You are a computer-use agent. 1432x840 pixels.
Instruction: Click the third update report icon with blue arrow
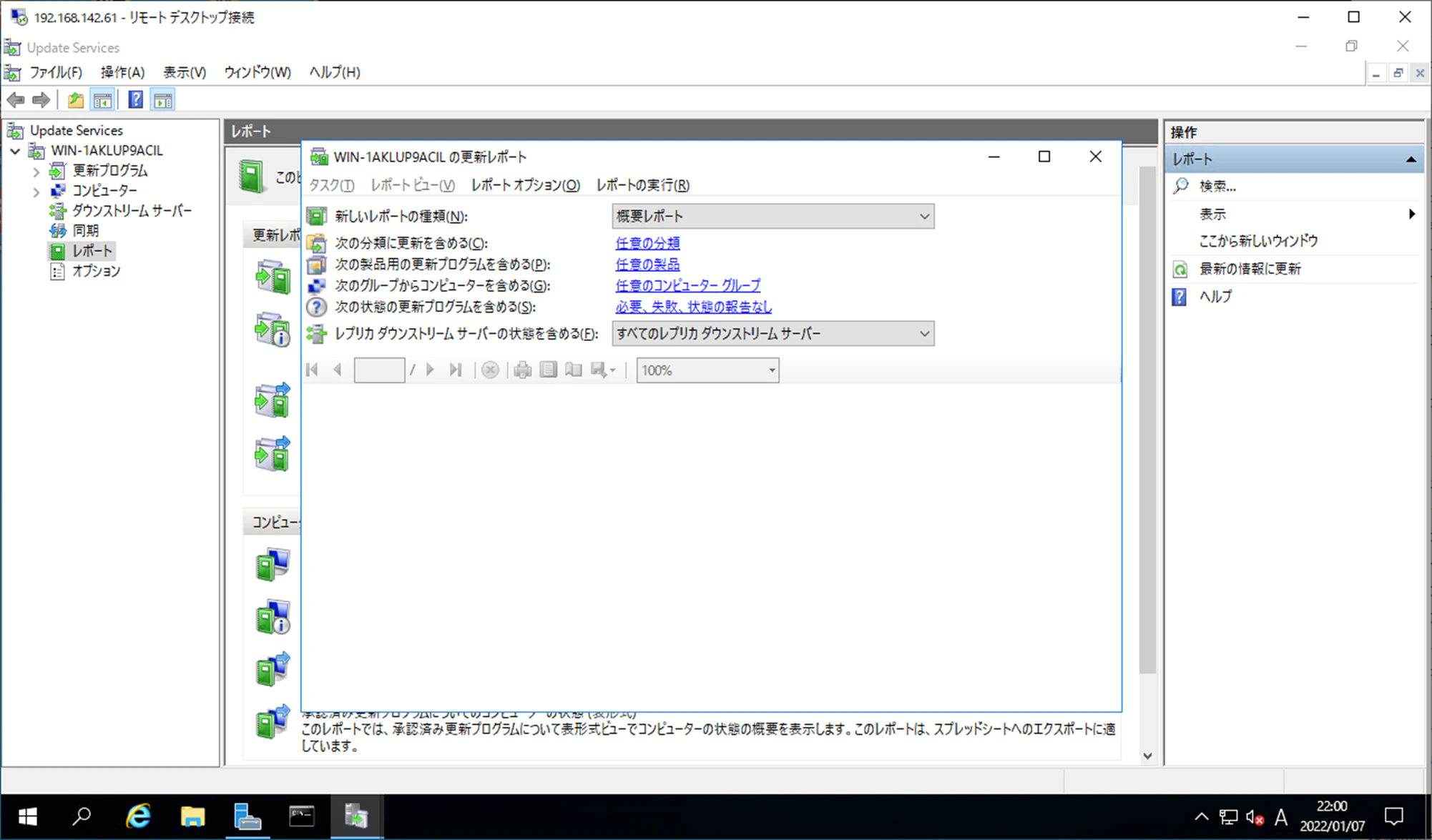point(273,400)
